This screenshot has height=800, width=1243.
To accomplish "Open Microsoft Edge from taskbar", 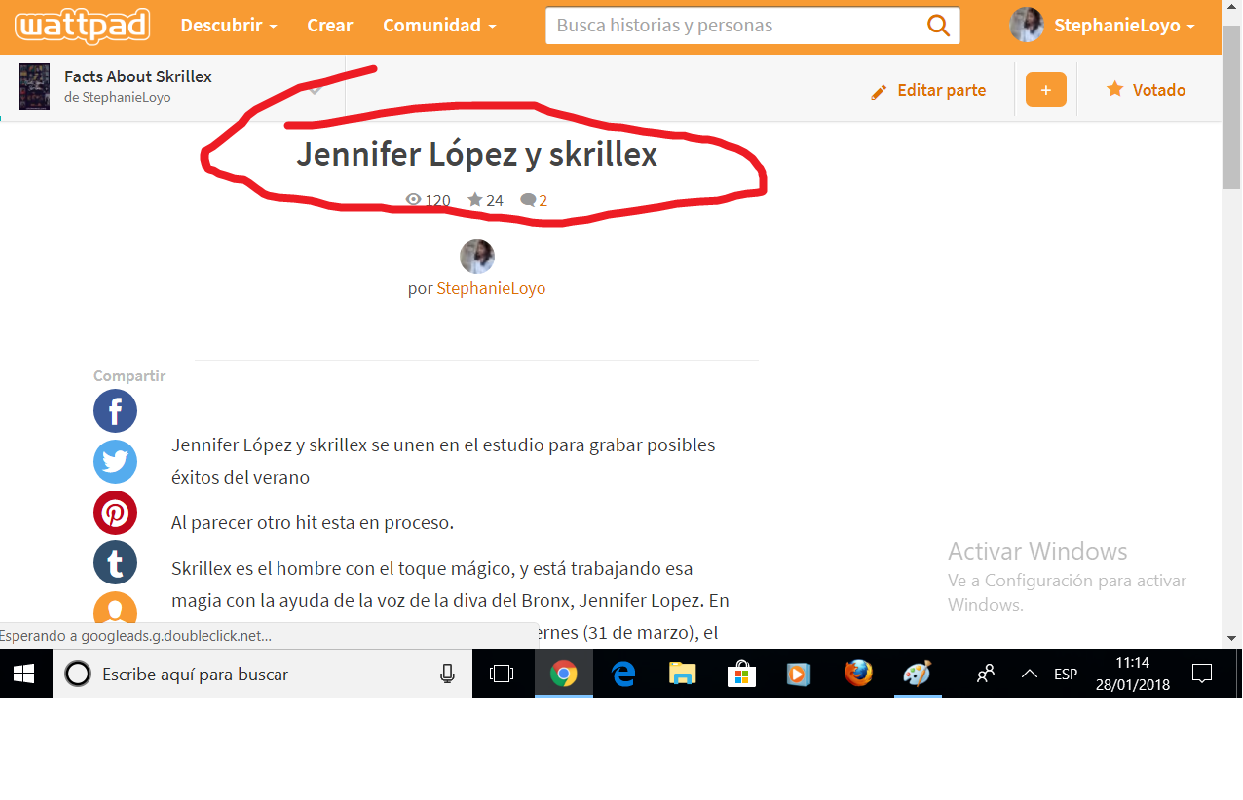I will 624,674.
